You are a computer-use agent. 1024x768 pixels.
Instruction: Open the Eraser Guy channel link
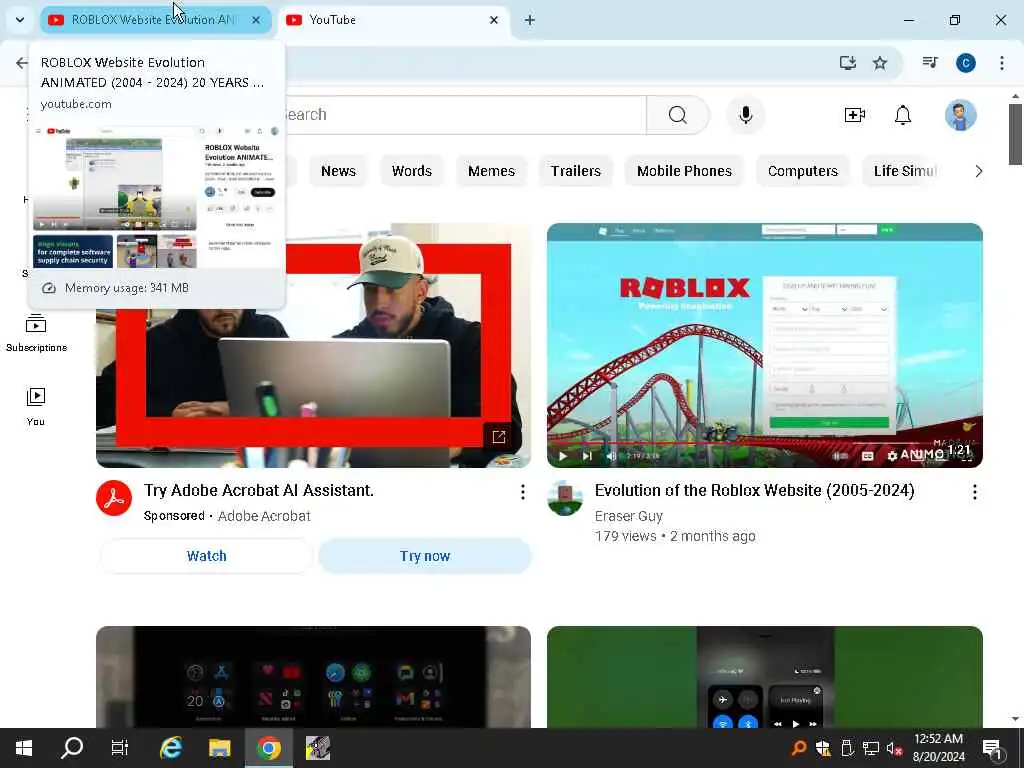click(628, 516)
